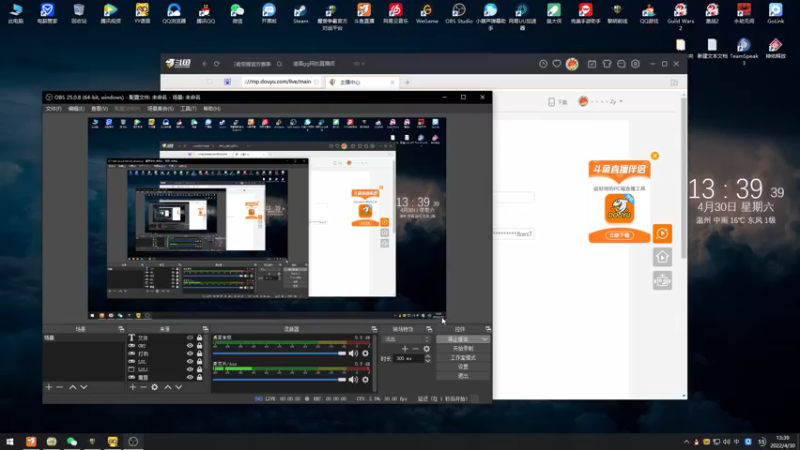The height and width of the screenshot is (450, 800).
Task: Move source up with arrow in Sources panel
Action: point(167,387)
